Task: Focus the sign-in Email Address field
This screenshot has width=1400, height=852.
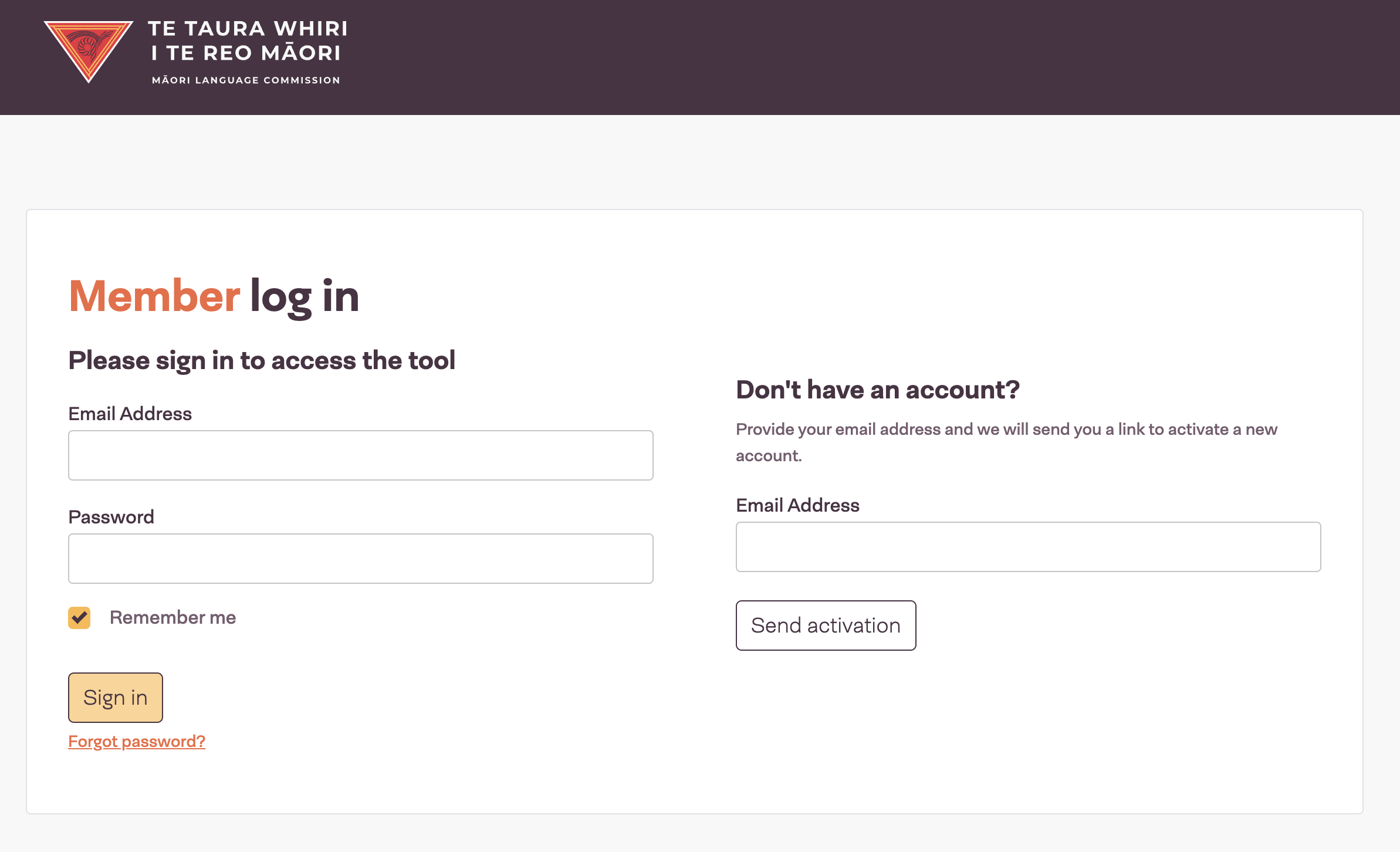Action: pos(360,455)
